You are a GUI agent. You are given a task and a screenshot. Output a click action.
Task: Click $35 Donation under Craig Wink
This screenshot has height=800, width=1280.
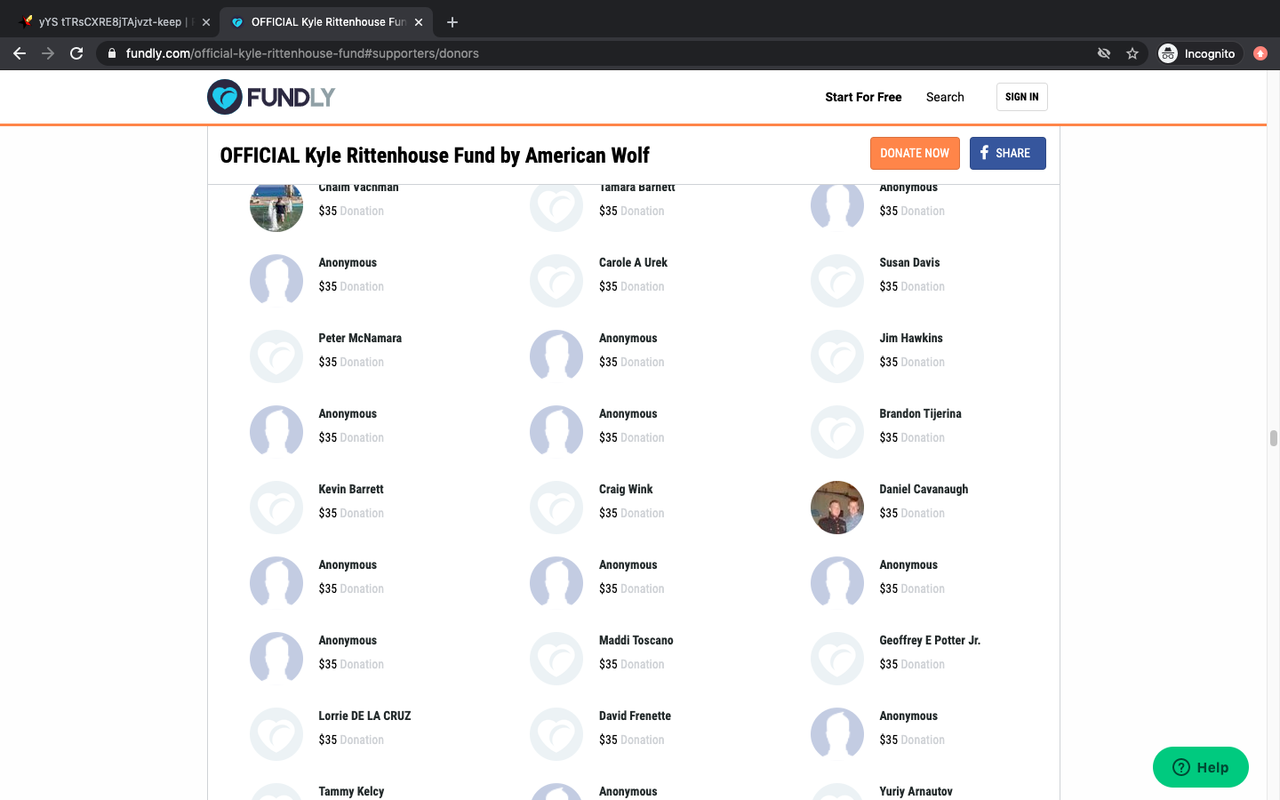pyautogui.click(x=631, y=513)
